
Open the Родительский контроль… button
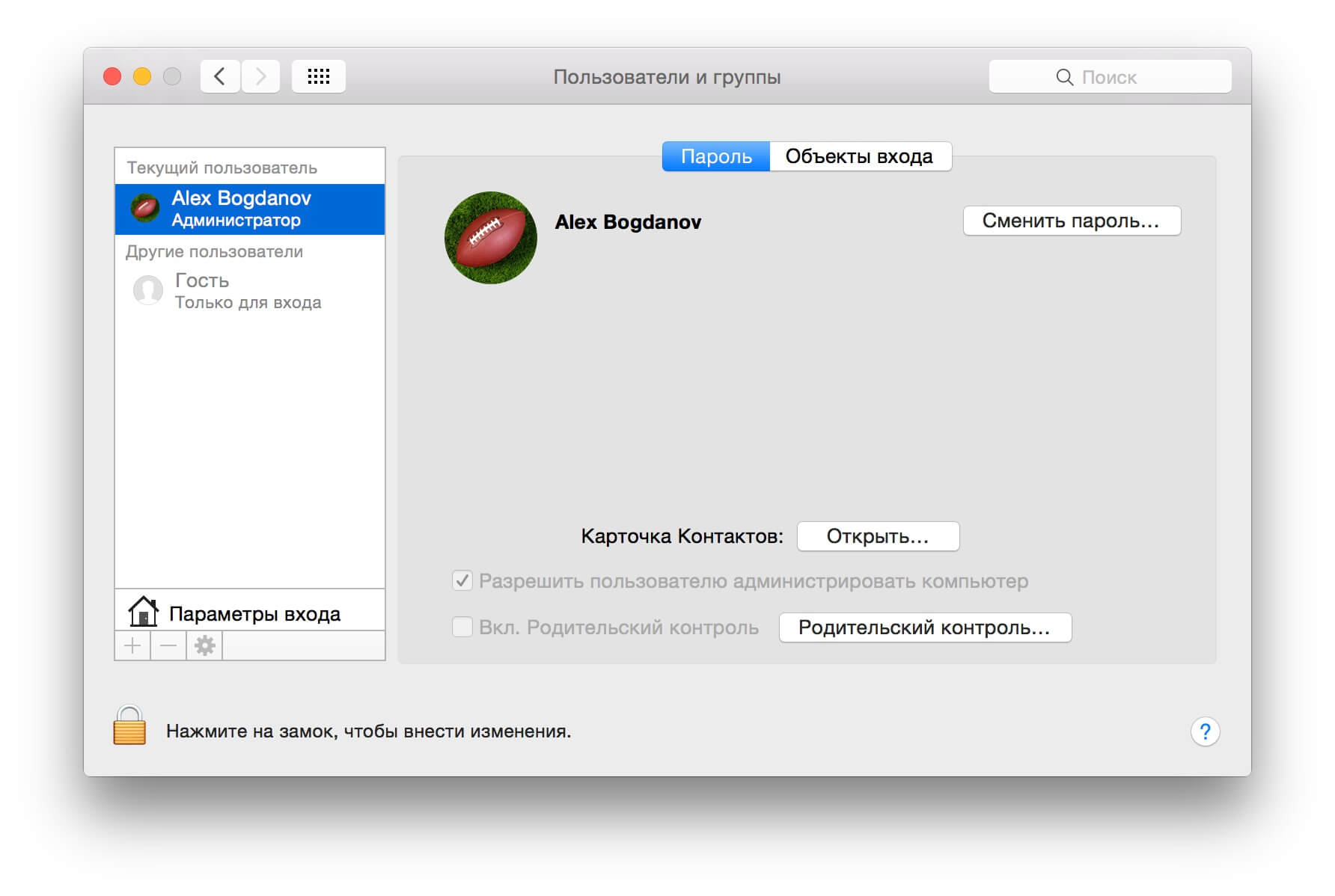point(925,627)
